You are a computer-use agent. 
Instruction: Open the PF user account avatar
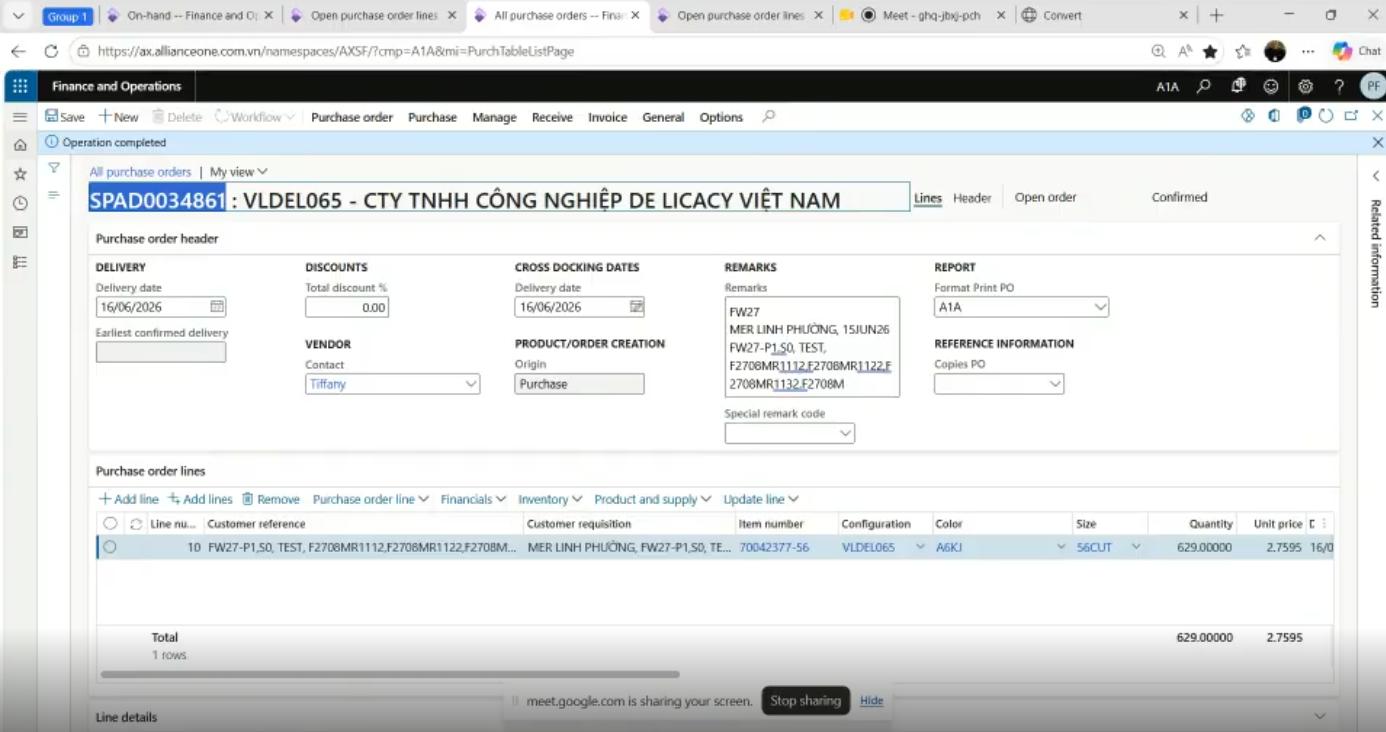(x=1373, y=86)
